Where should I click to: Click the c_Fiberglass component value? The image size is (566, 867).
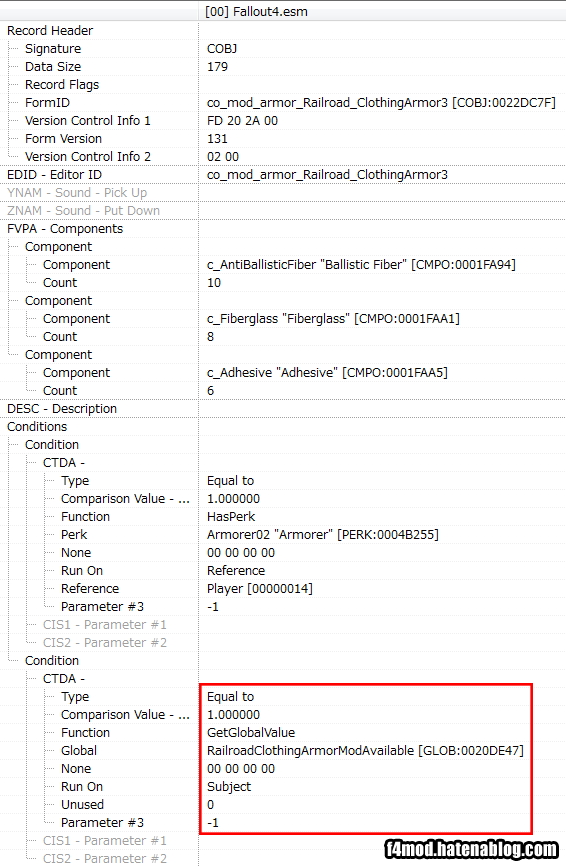(333, 318)
